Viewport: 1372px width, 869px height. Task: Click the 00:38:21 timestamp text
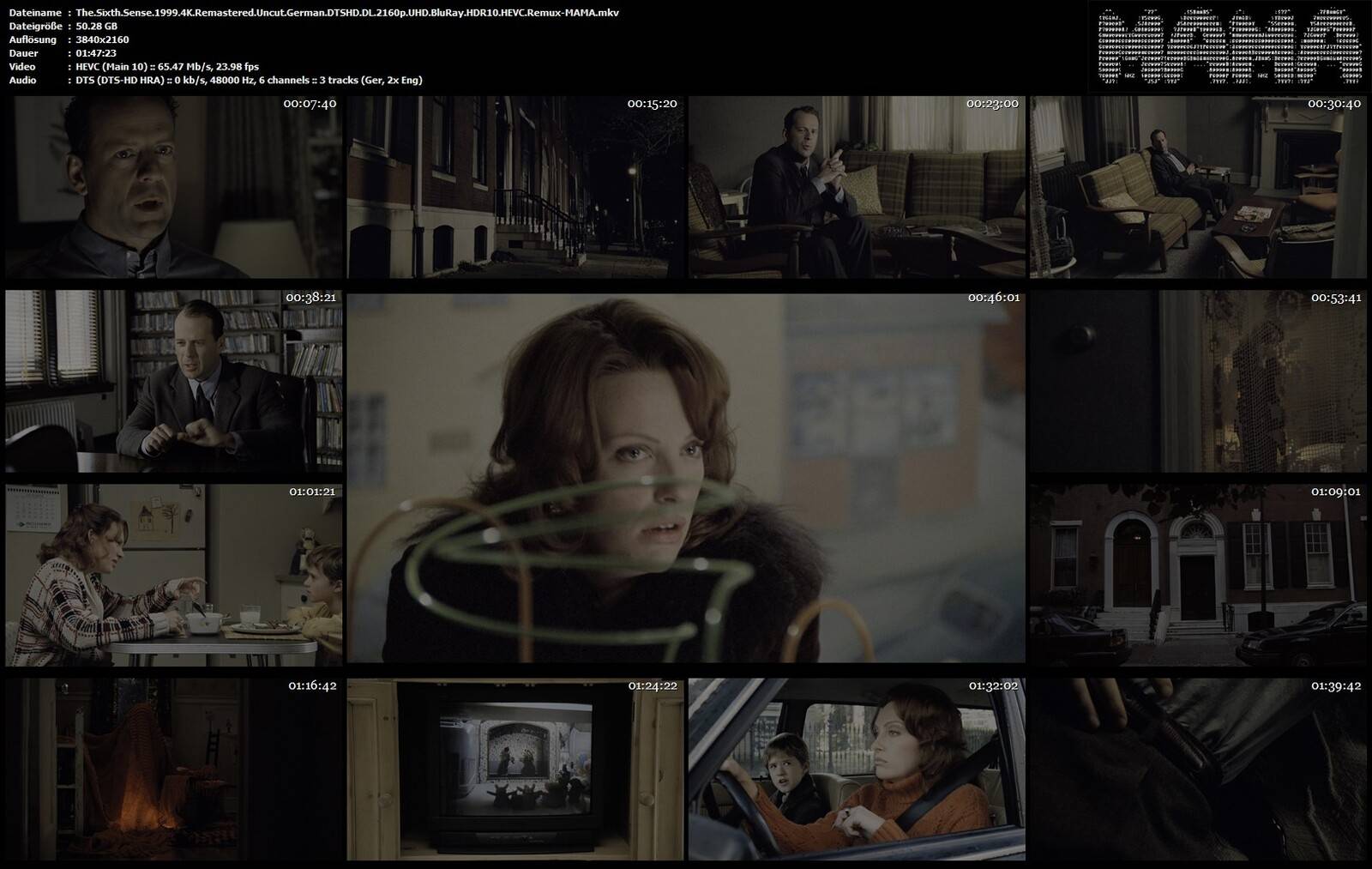310,298
